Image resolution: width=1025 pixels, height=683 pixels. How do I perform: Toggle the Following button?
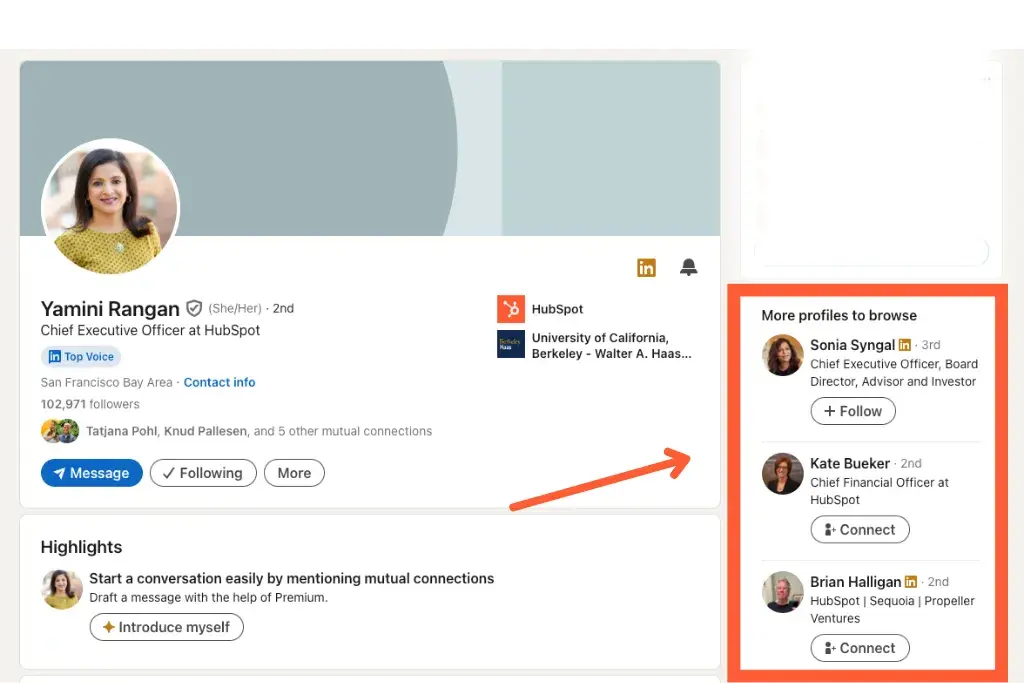click(x=203, y=473)
